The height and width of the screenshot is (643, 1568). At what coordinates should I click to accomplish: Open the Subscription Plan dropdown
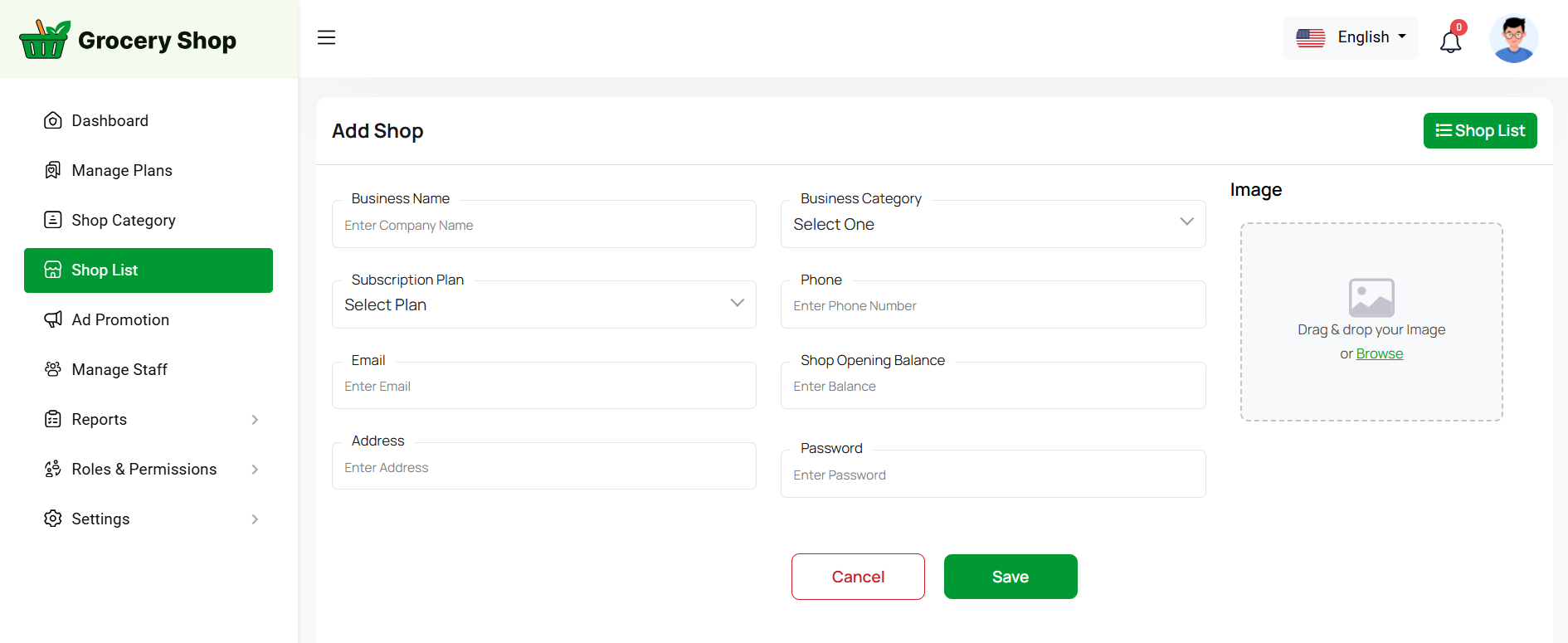pos(543,304)
